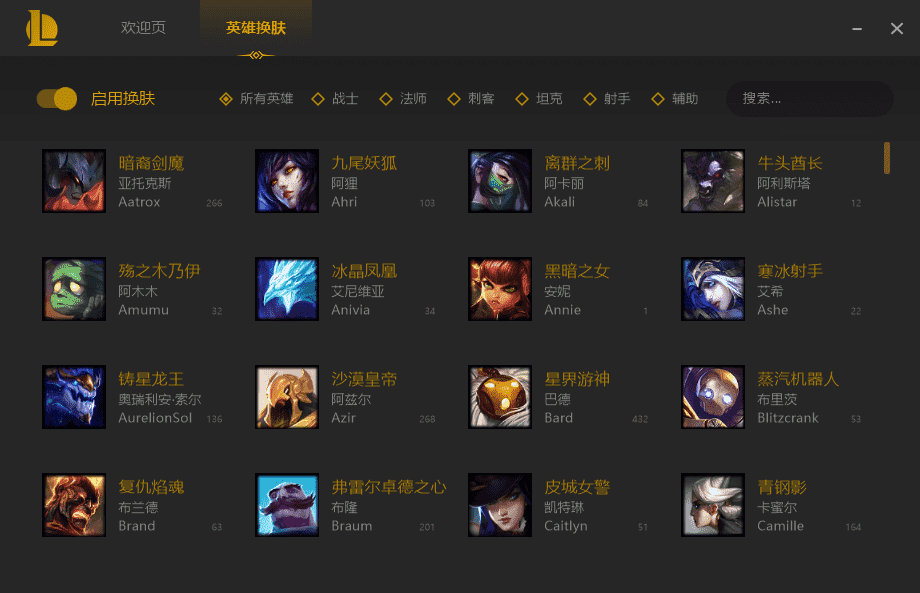
Task: Filter champions by 法师
Action: pos(403,99)
